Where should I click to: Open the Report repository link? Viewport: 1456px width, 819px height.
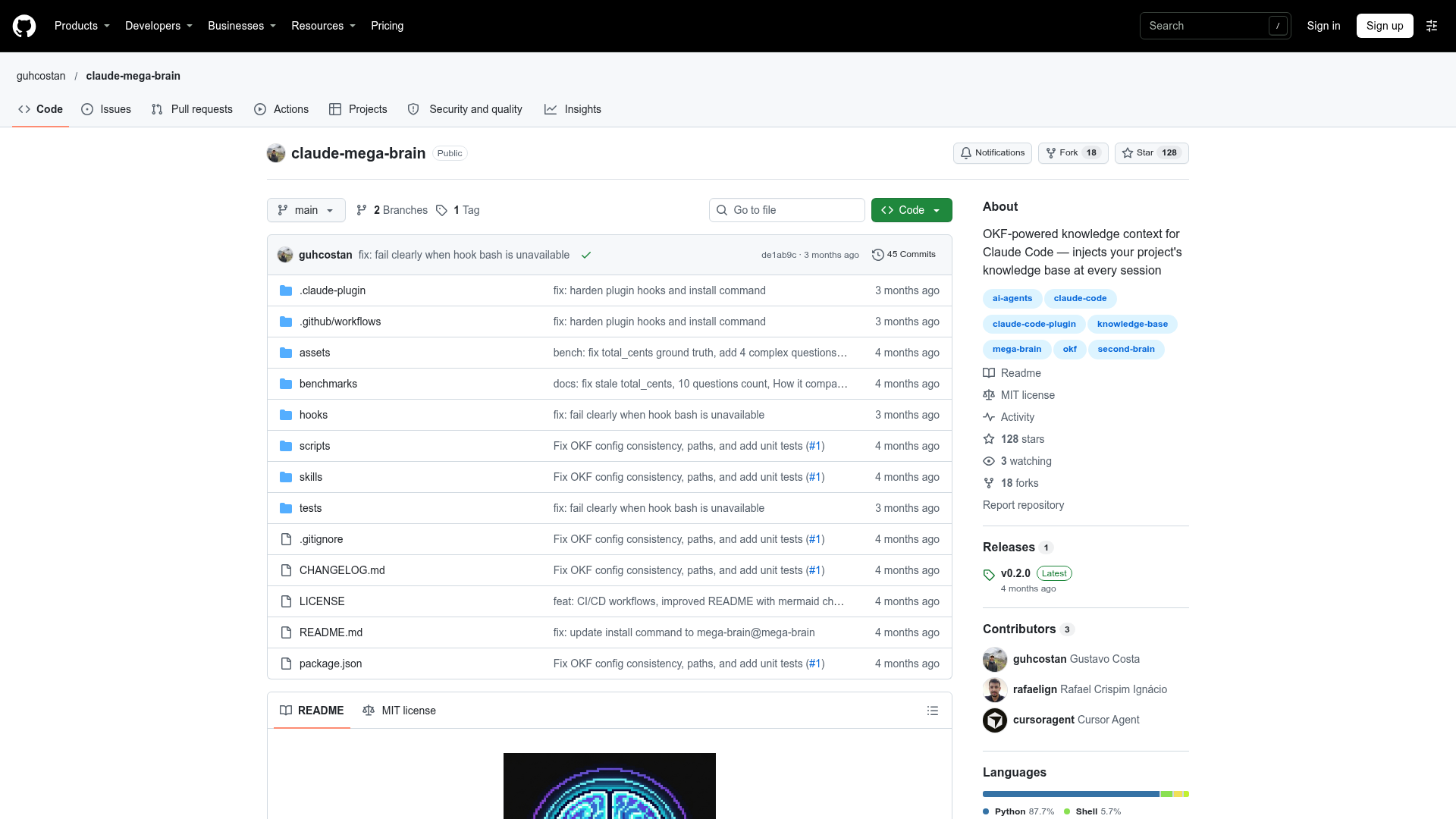coord(1023,505)
